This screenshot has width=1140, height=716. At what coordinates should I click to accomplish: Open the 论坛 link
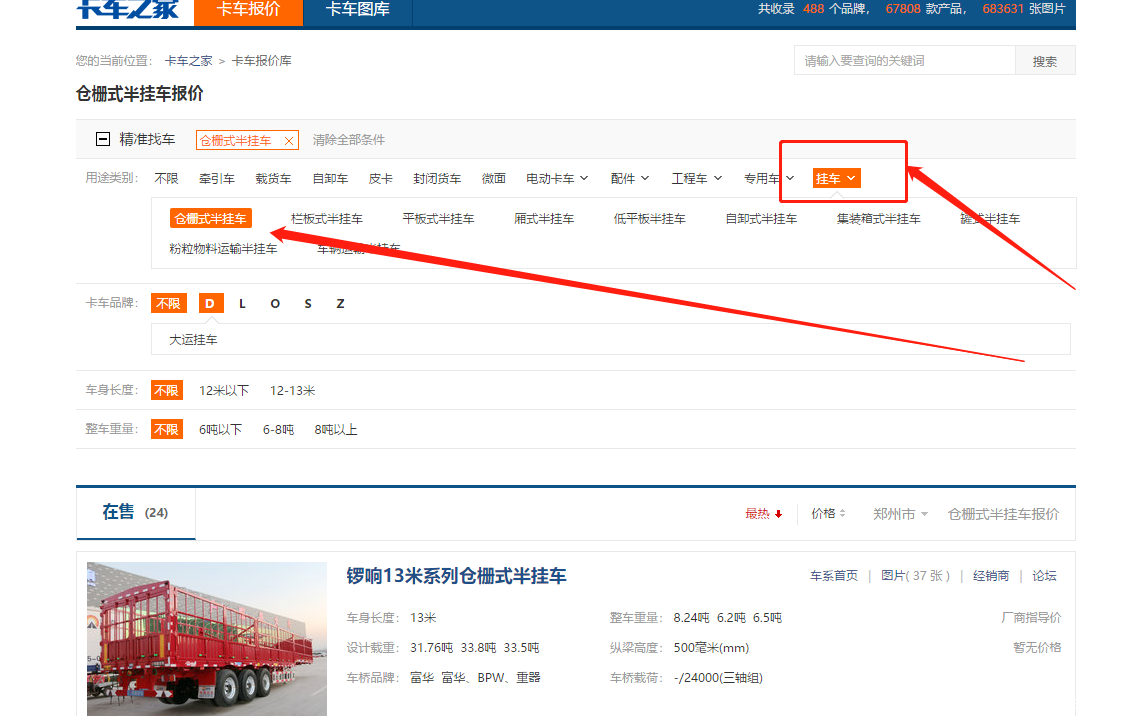(1044, 576)
